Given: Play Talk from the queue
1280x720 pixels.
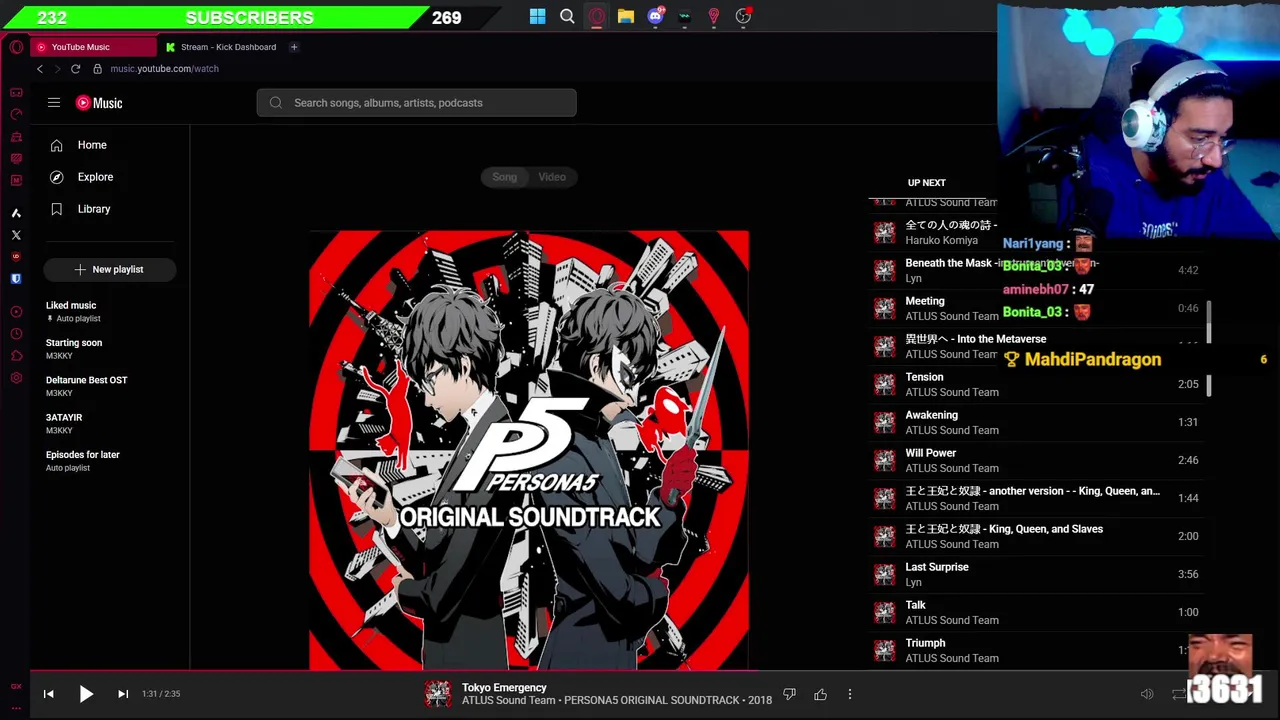Looking at the screenshot, I should click(1036, 612).
